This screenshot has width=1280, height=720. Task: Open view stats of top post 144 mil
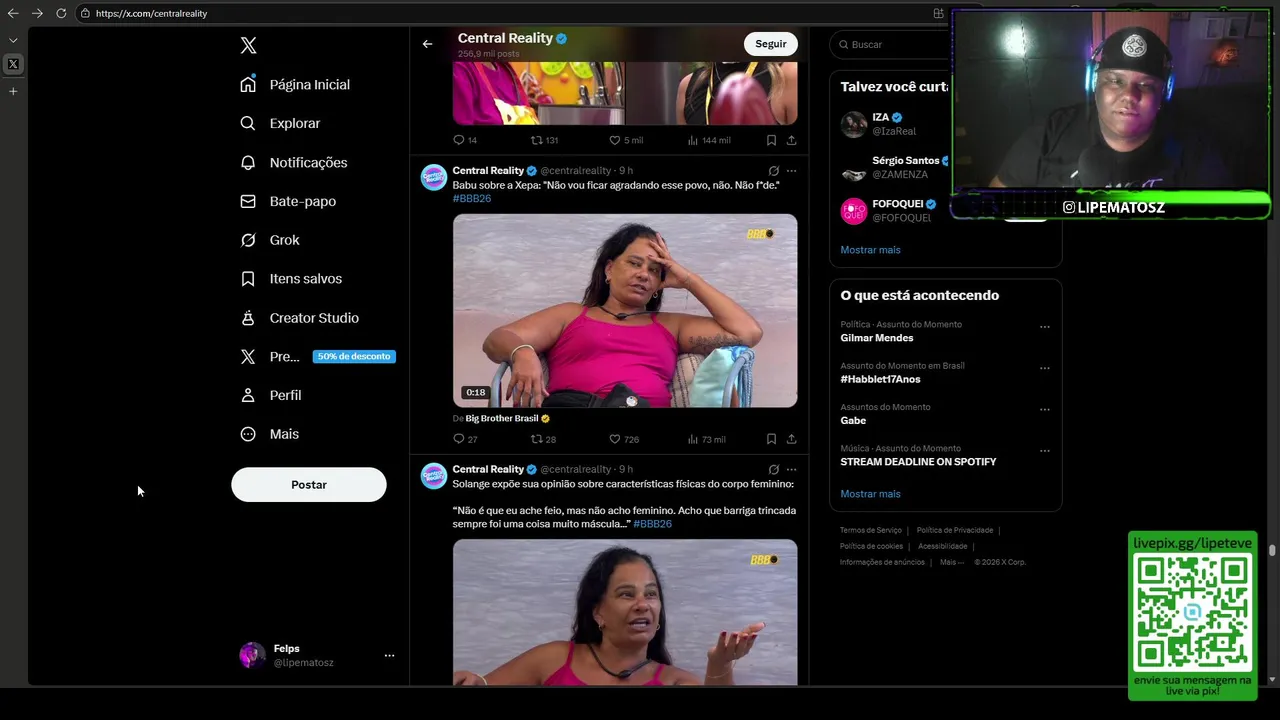(709, 140)
